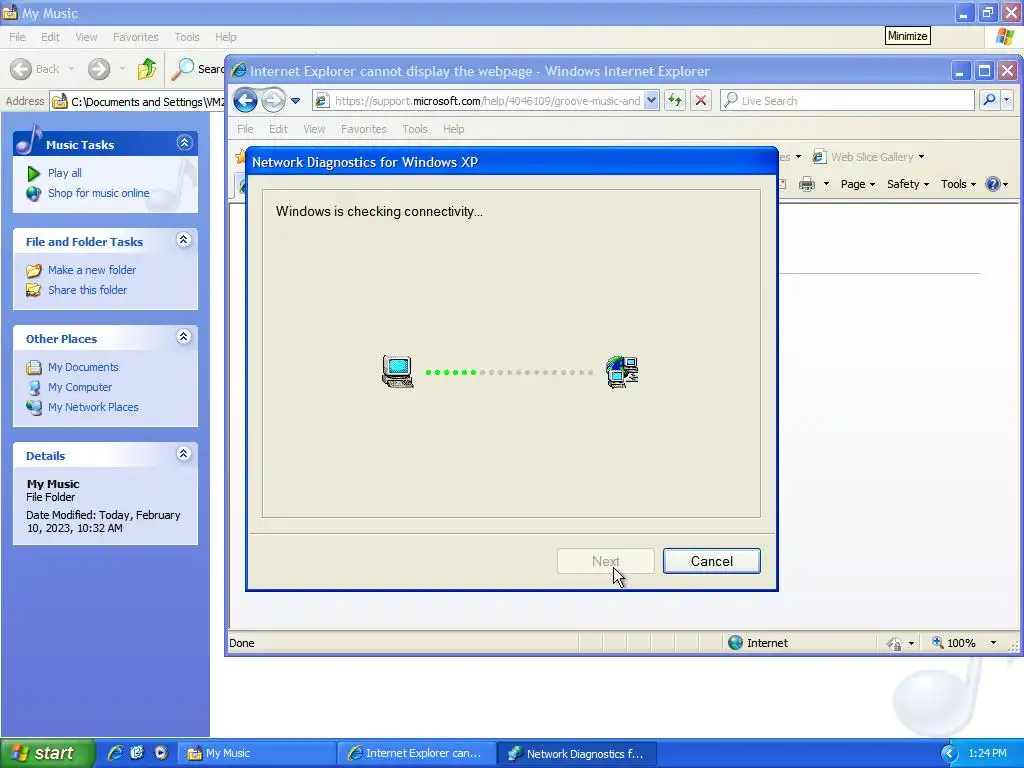Open Favorites menu in My Music window
The height and width of the screenshot is (768, 1024).
pos(136,37)
